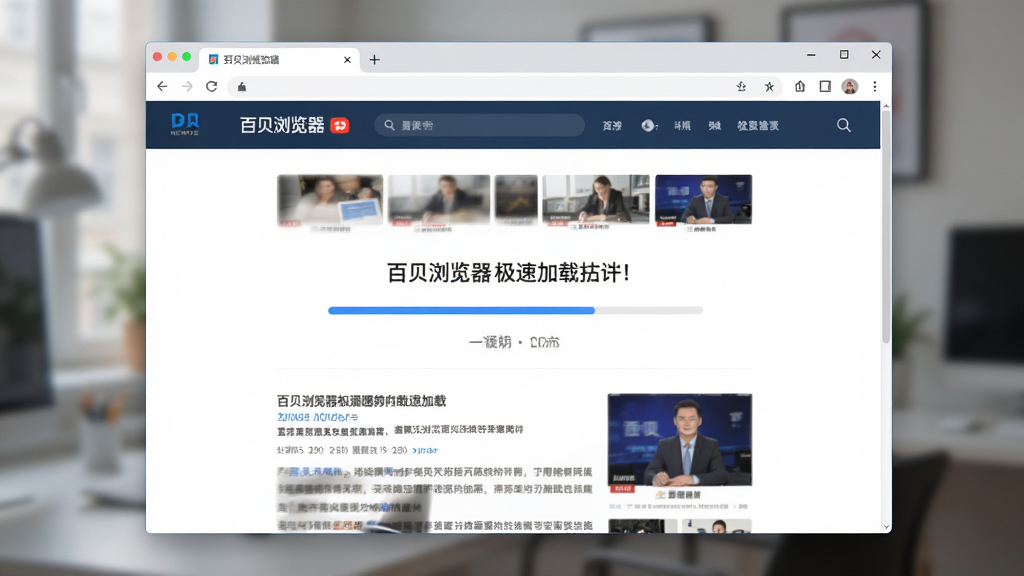1024x576 pixels.
Task: Open large news anchor image beside article
Action: click(x=679, y=440)
